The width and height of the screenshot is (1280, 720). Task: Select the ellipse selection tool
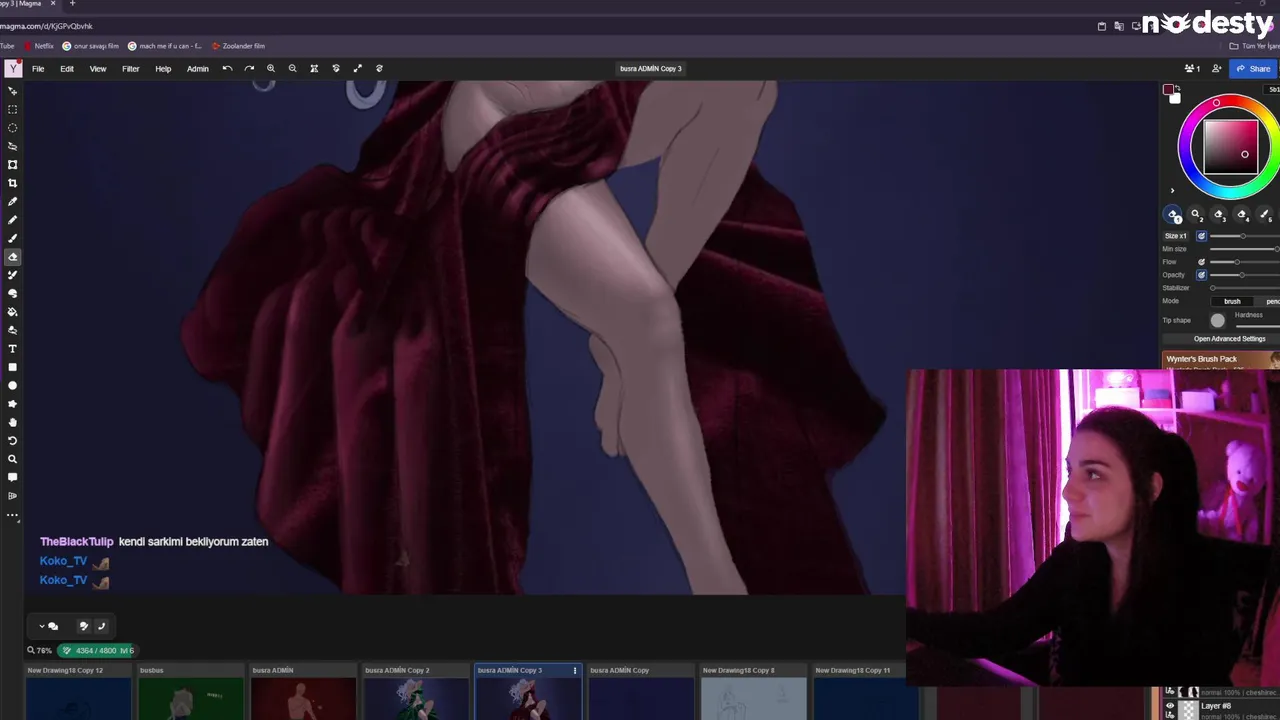[x=13, y=128]
